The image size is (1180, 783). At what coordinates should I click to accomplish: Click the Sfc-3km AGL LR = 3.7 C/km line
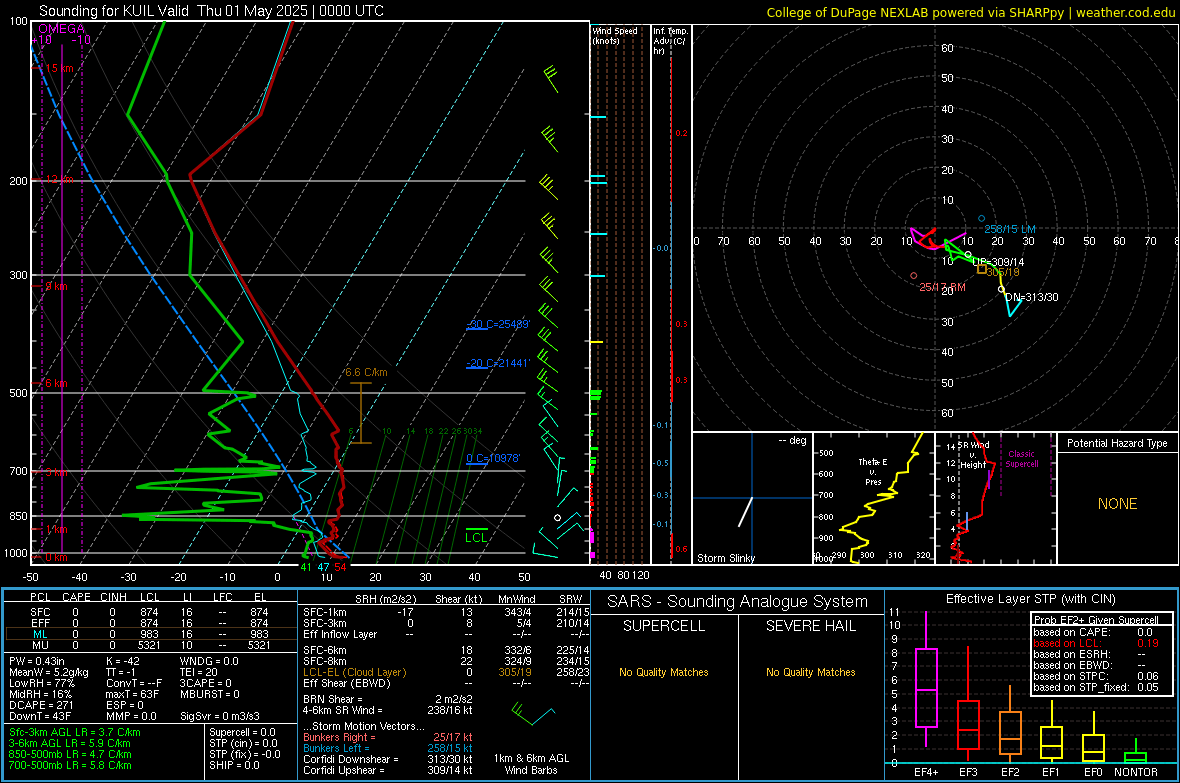pyautogui.click(x=75, y=732)
